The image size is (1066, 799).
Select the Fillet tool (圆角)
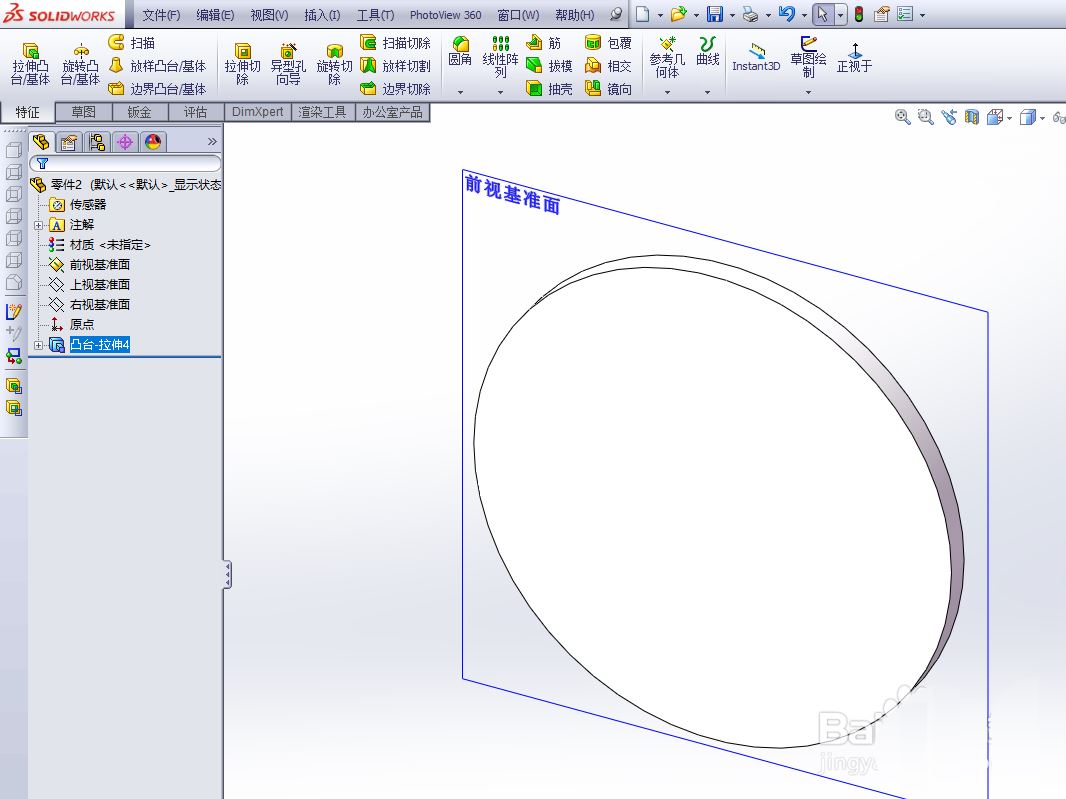tap(460, 51)
